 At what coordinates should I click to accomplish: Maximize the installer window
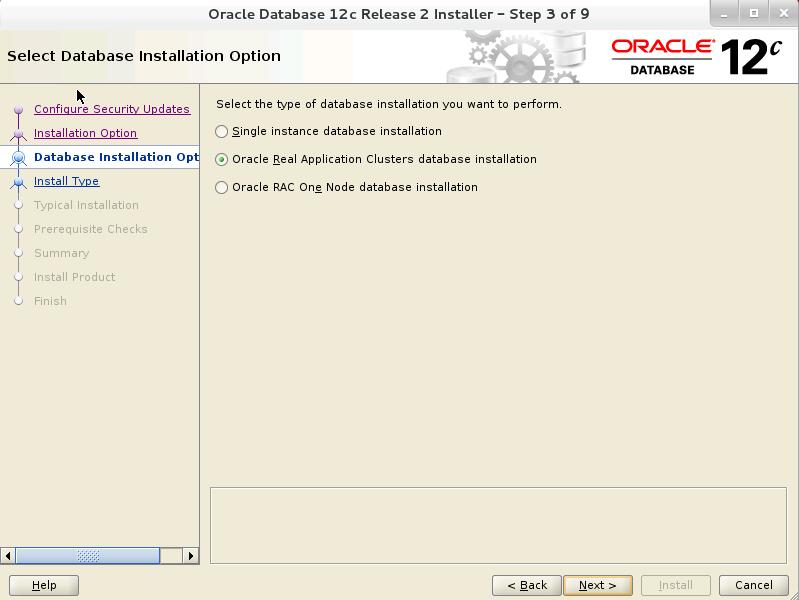pyautogui.click(x=754, y=14)
